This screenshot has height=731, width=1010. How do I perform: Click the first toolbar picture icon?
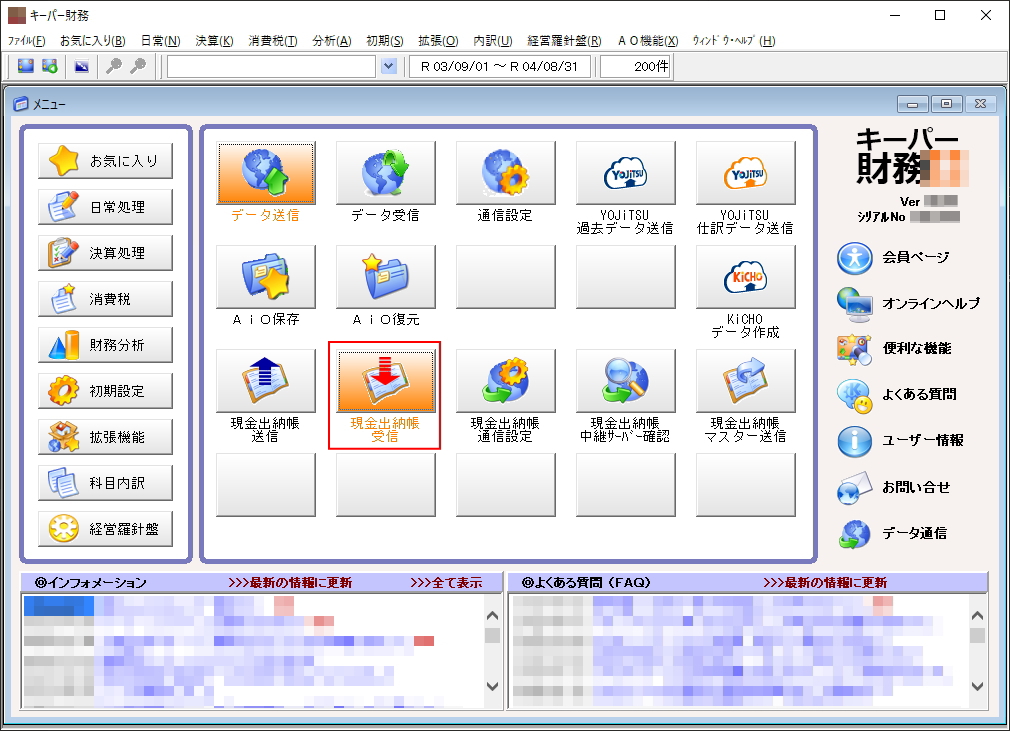tap(26, 66)
